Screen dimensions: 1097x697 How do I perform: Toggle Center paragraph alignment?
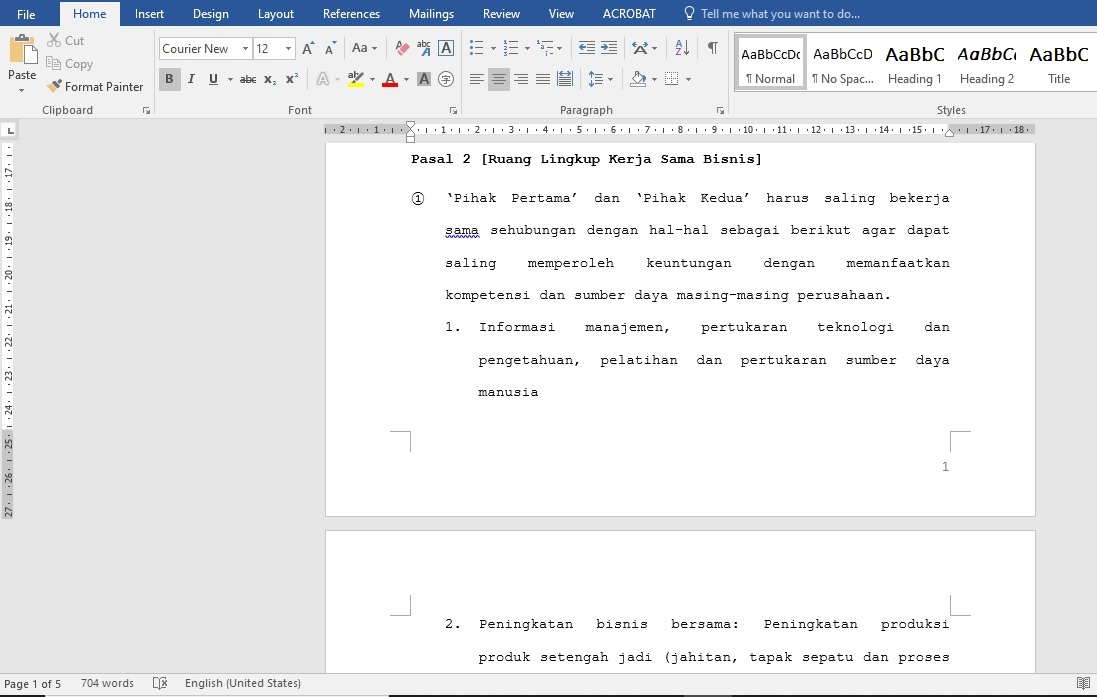[498, 79]
